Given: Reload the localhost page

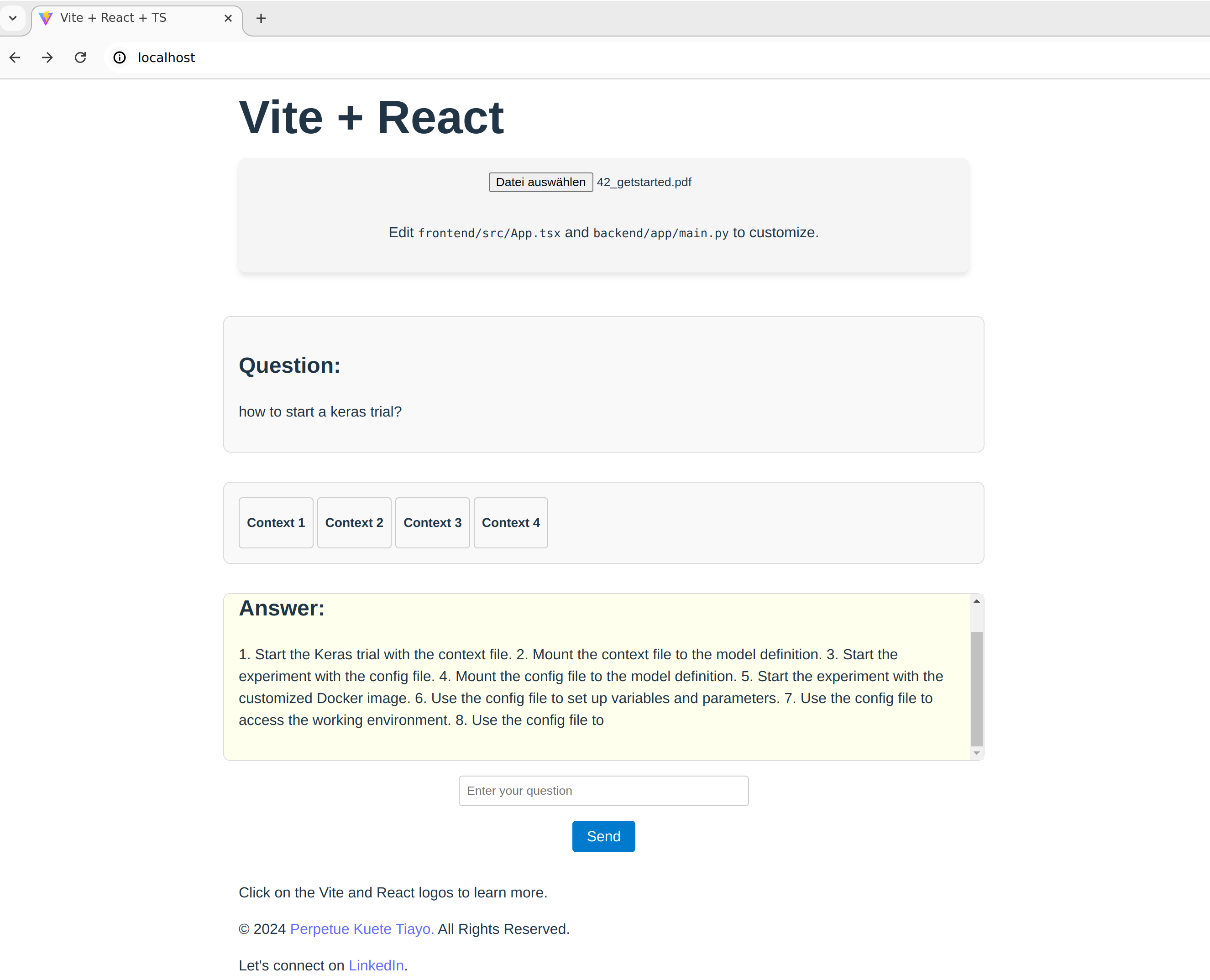Looking at the screenshot, I should point(80,57).
